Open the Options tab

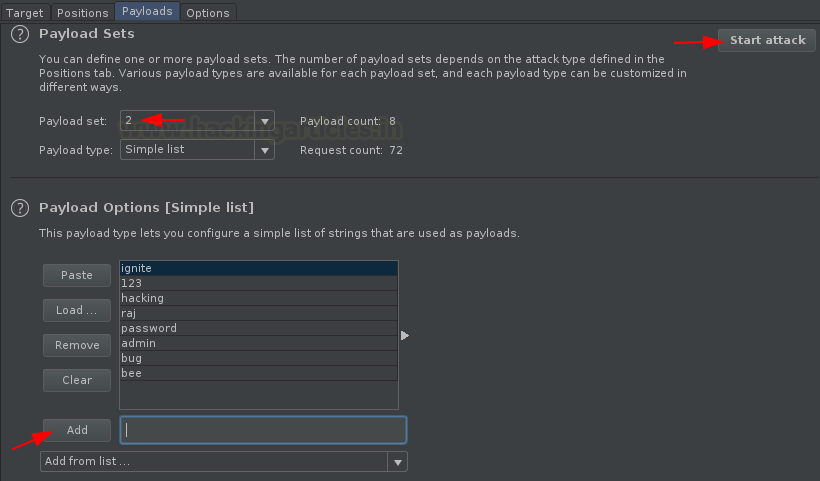click(x=207, y=13)
